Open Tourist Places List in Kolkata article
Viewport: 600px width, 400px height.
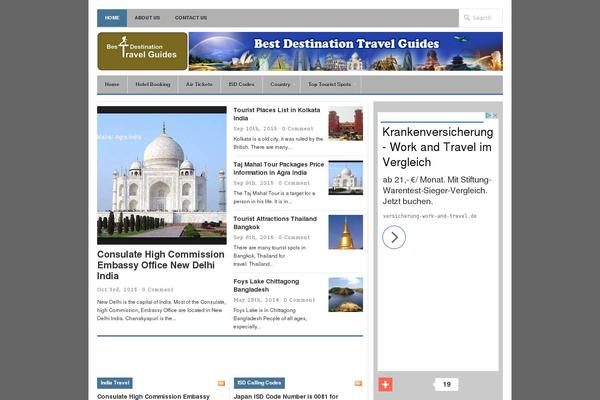[277, 114]
